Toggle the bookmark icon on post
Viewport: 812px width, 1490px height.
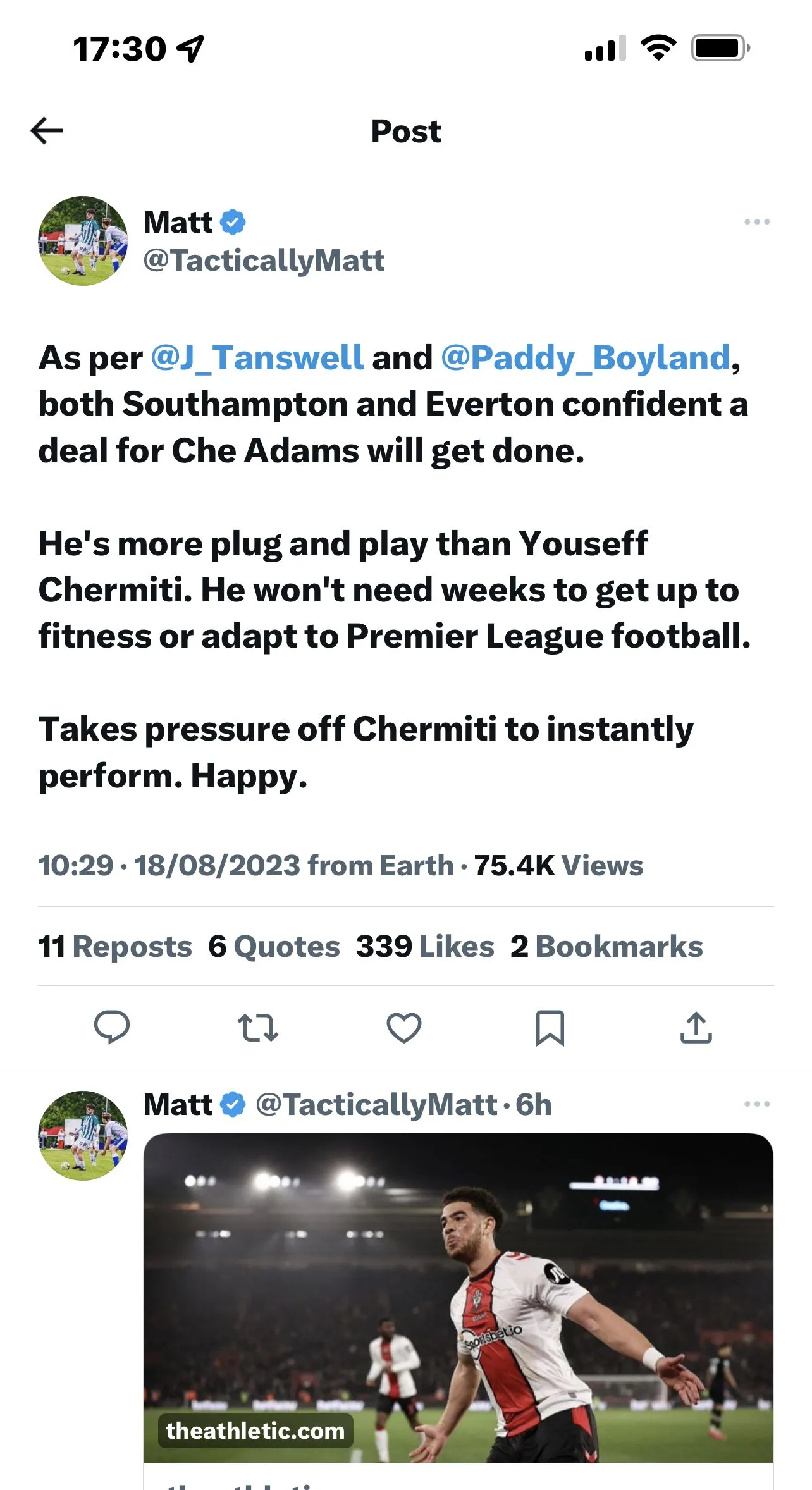point(550,1027)
